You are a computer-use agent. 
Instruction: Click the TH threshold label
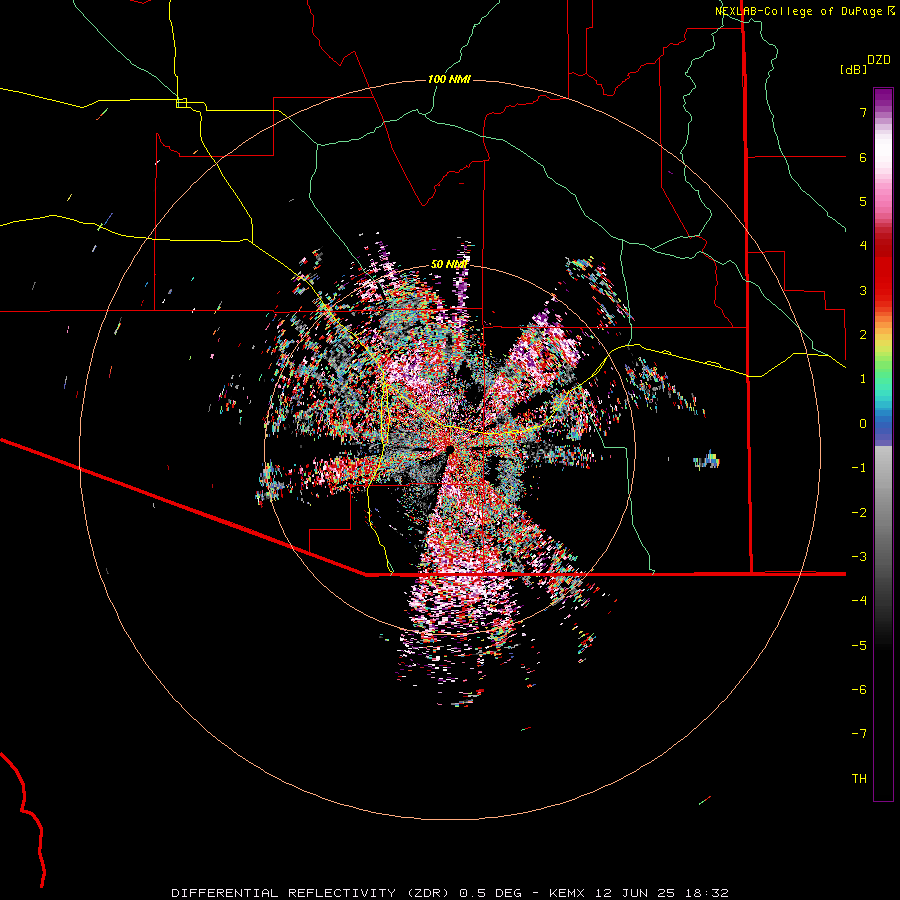click(859, 779)
